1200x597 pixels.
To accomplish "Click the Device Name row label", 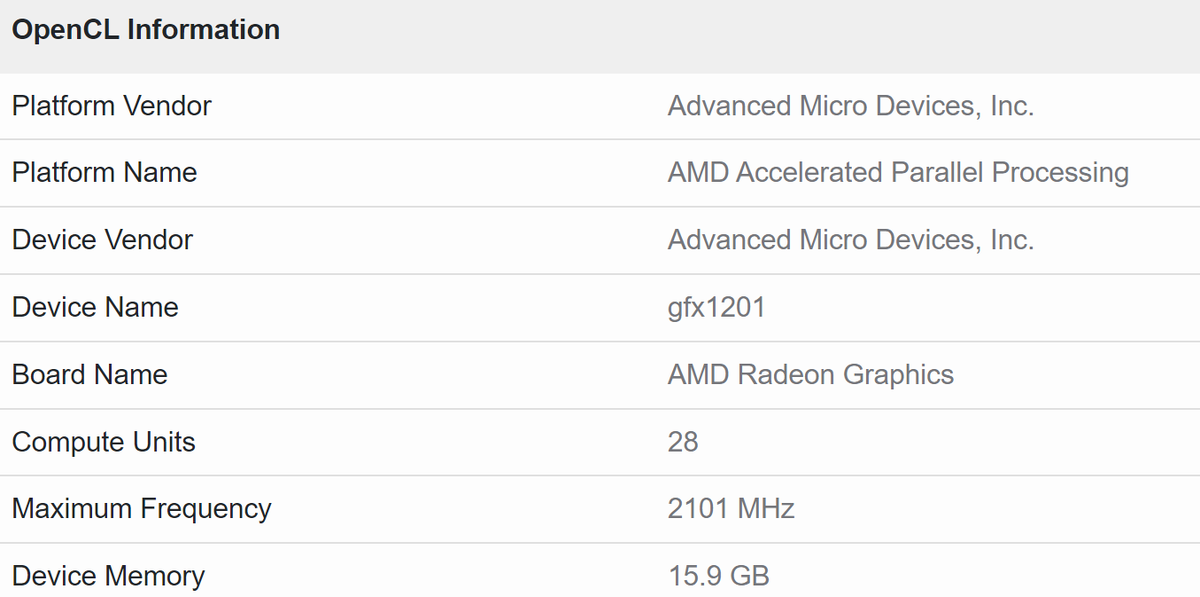I will point(95,307).
